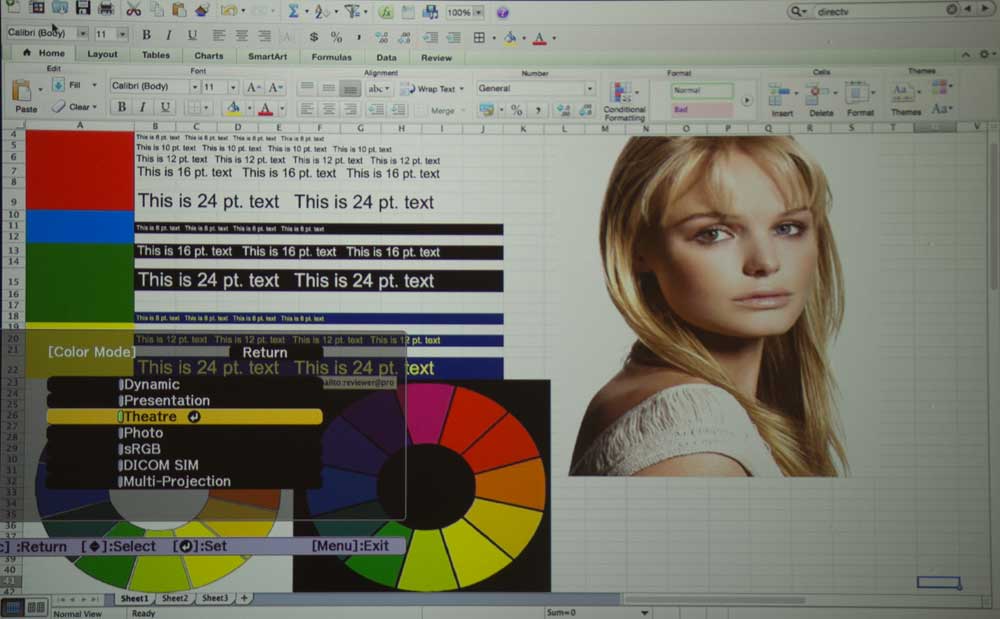Click the Merge button
This screenshot has width=1000, height=619.
442,111
